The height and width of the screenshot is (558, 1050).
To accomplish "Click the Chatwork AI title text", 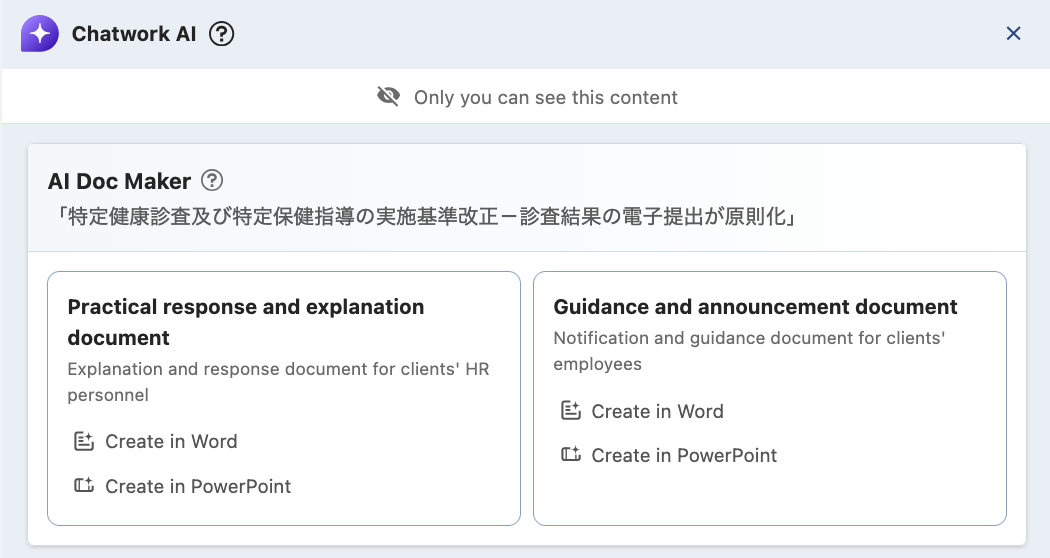I will tap(134, 33).
